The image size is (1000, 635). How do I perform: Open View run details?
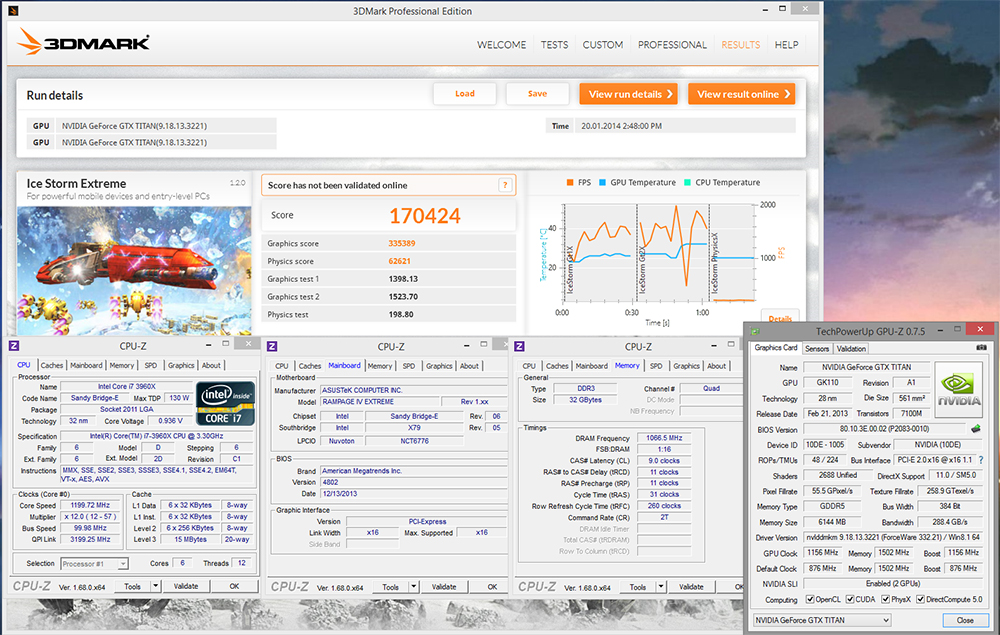point(628,94)
